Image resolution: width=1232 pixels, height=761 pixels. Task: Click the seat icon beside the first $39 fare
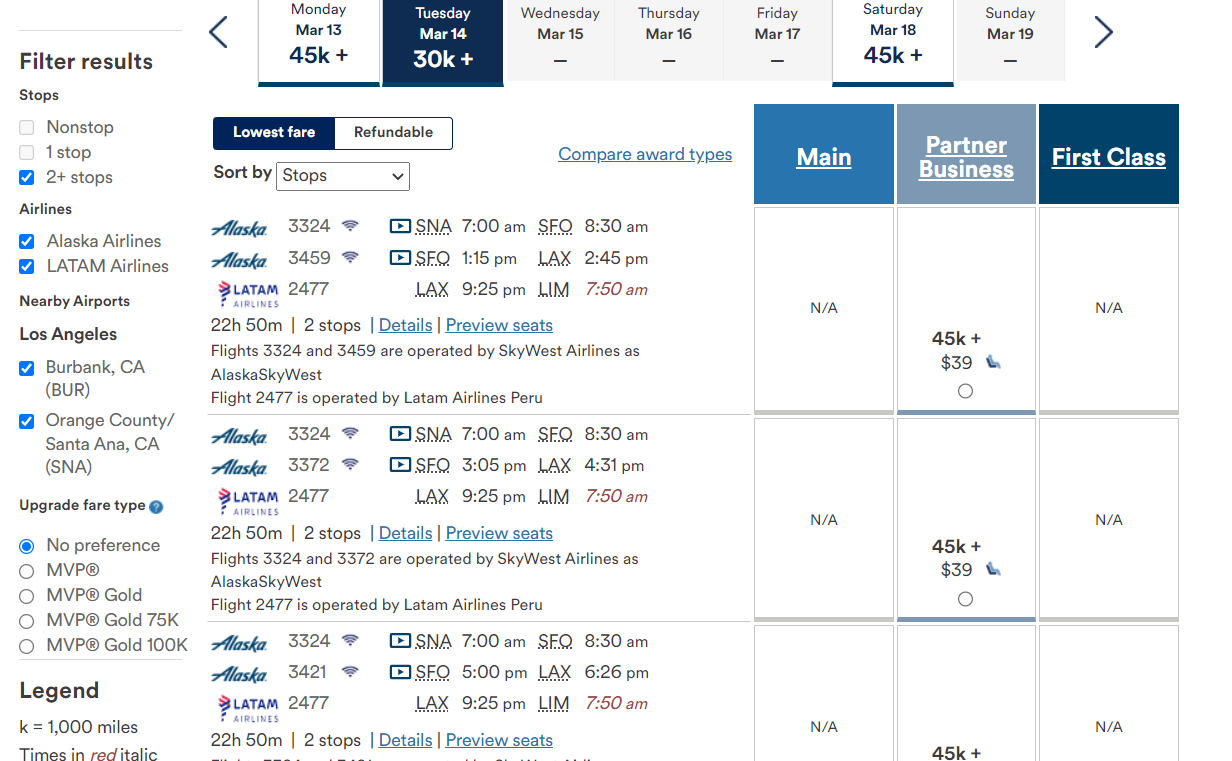(993, 362)
